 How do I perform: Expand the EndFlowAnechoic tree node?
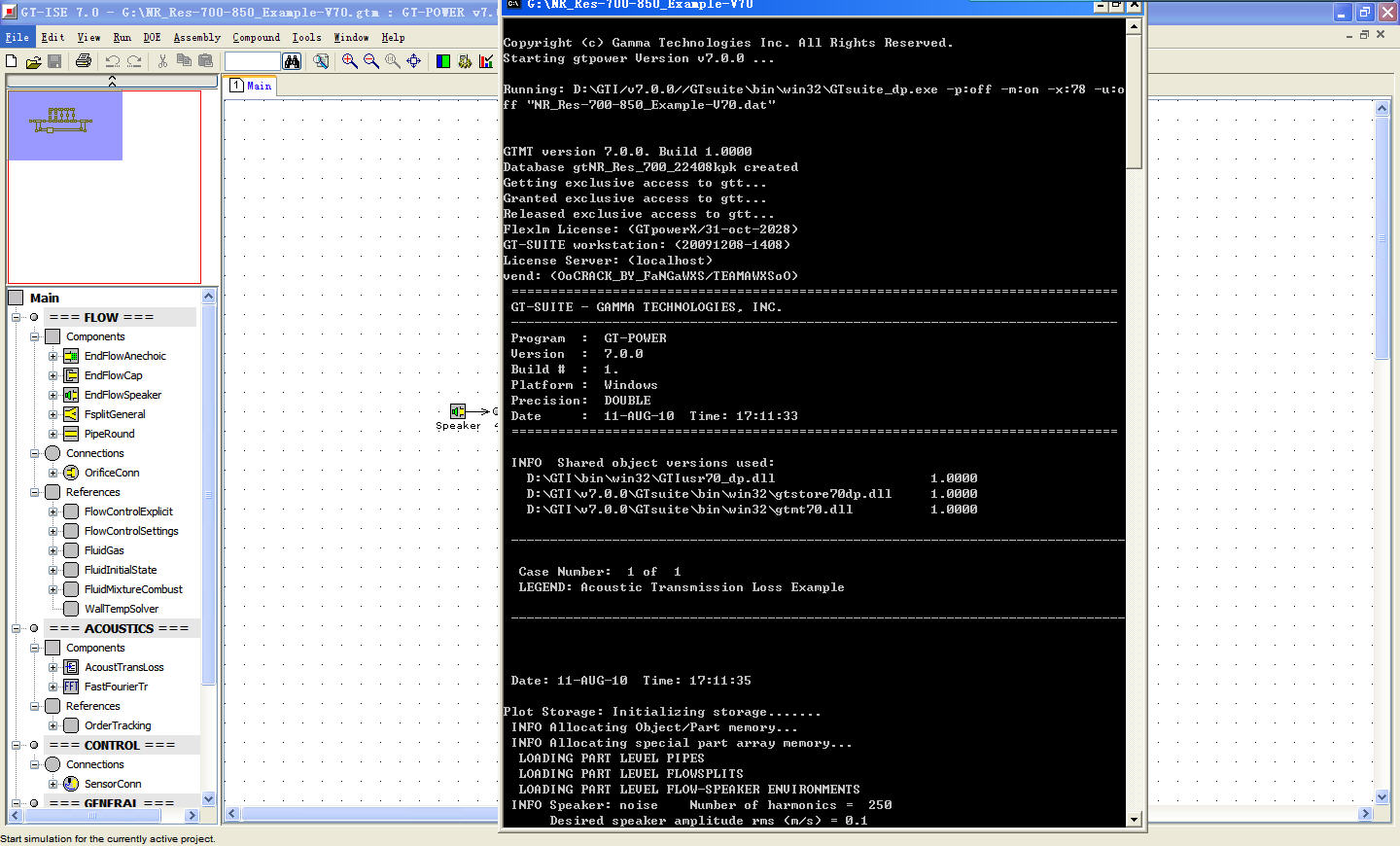(53, 356)
